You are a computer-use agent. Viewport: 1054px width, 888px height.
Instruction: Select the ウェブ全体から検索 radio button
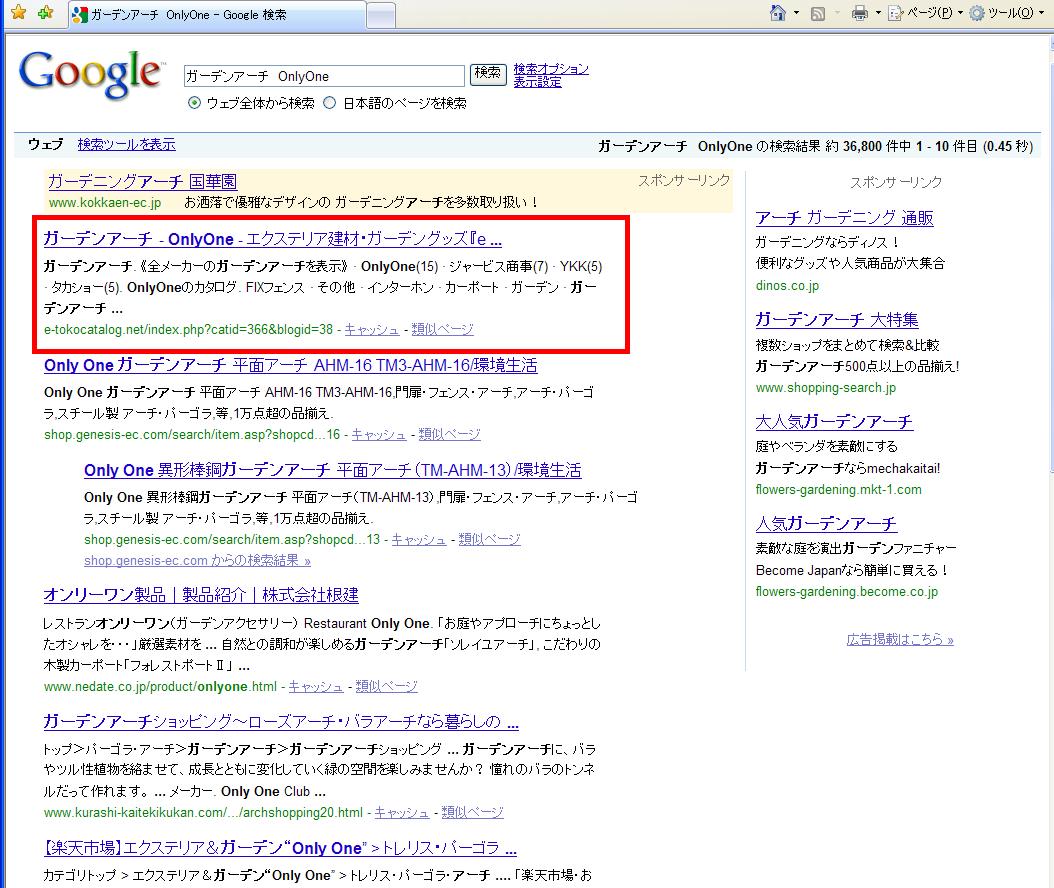coord(195,103)
